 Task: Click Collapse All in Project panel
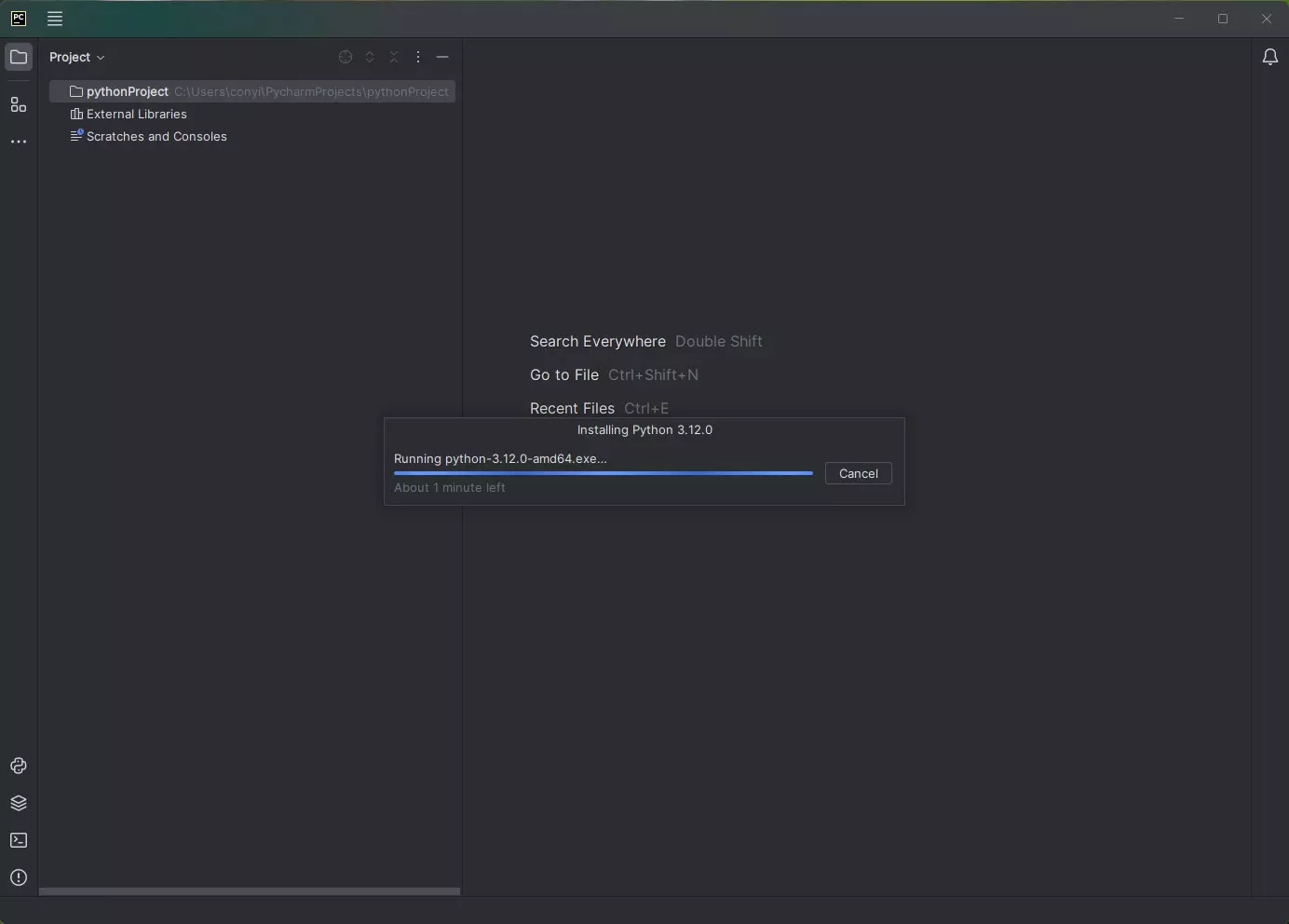point(394,57)
